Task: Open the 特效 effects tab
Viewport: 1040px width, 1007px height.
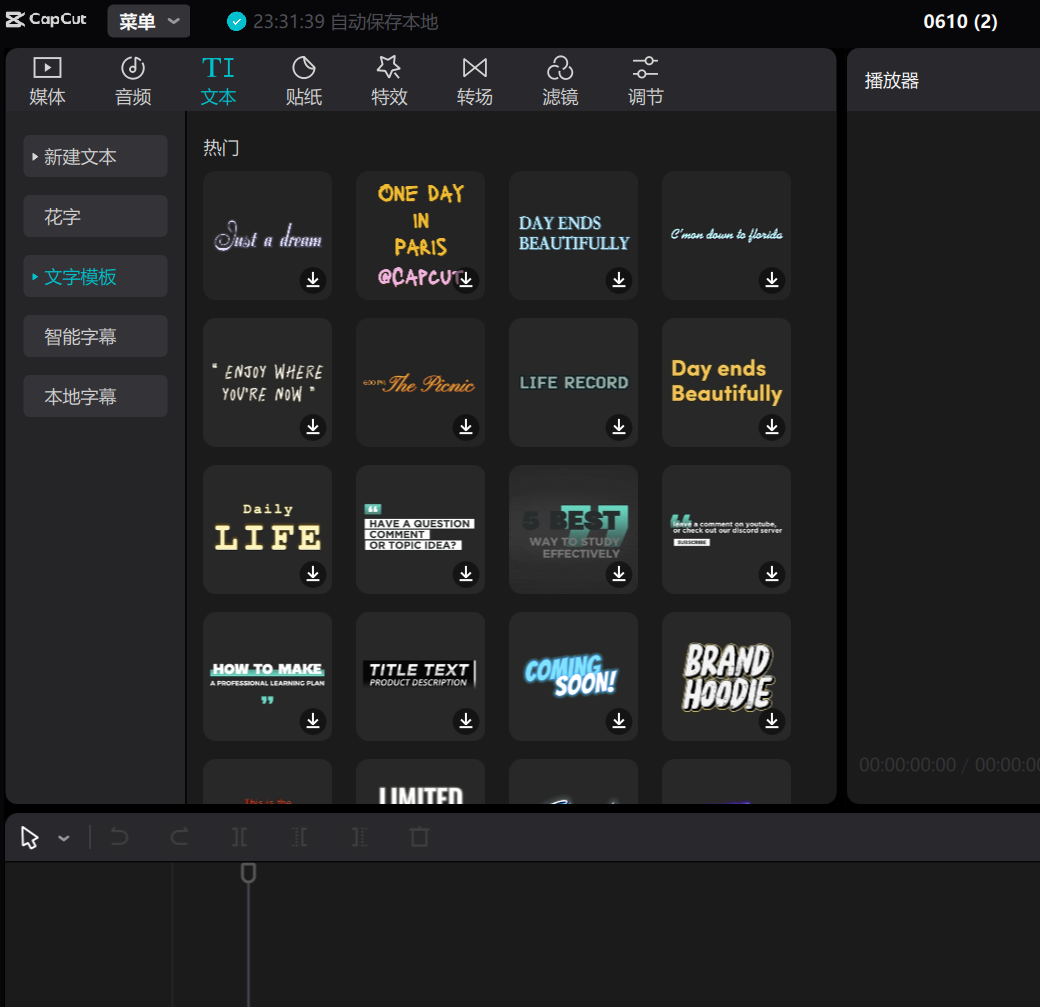Action: pyautogui.click(x=389, y=81)
